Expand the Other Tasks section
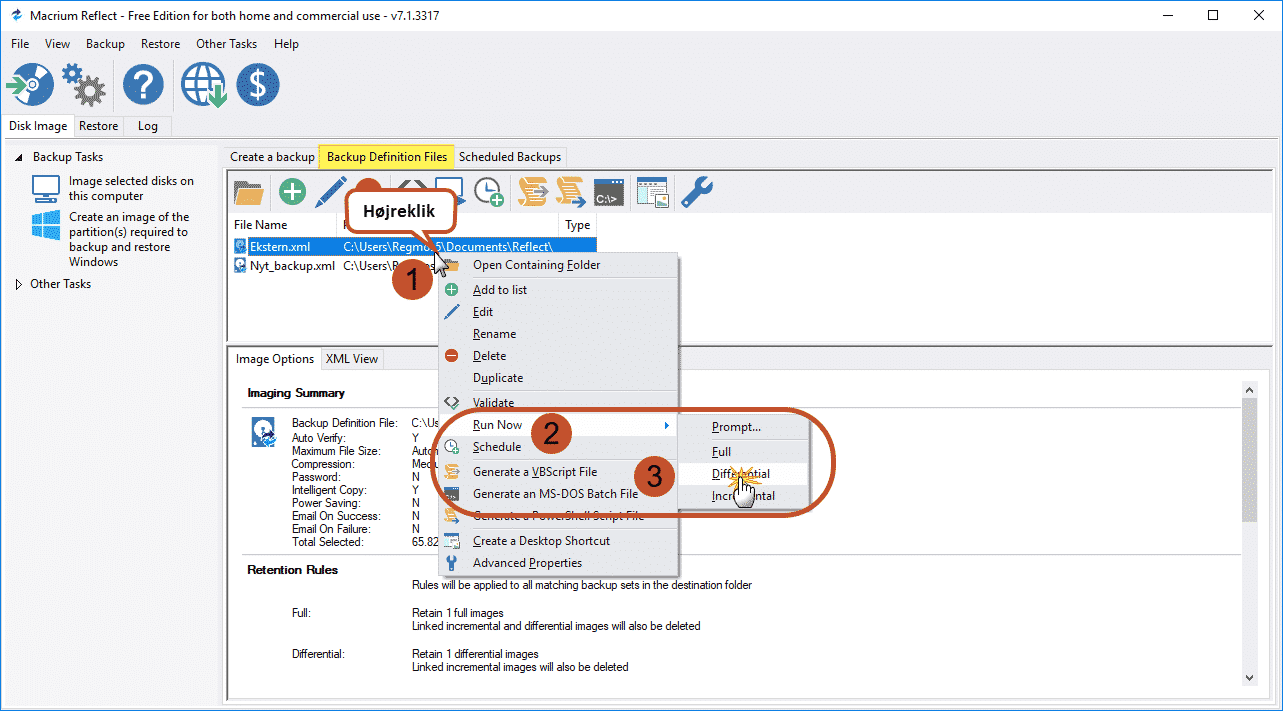 18,285
